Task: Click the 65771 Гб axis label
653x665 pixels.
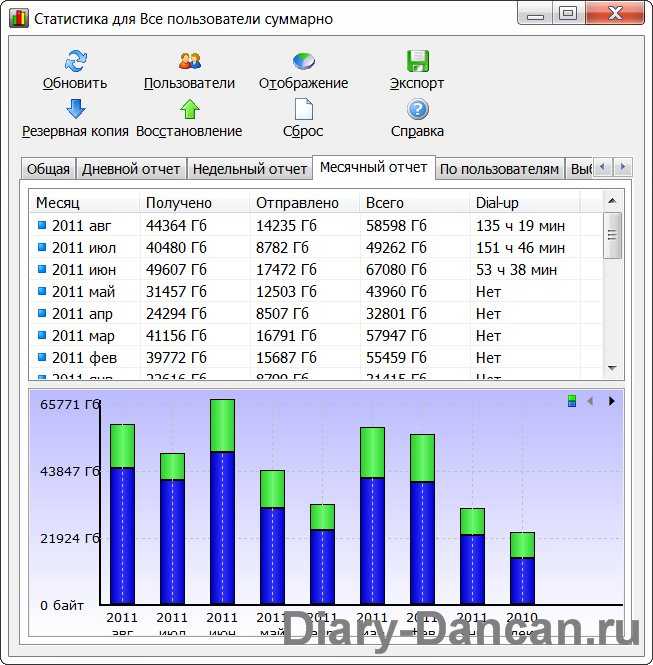Action: [70, 405]
